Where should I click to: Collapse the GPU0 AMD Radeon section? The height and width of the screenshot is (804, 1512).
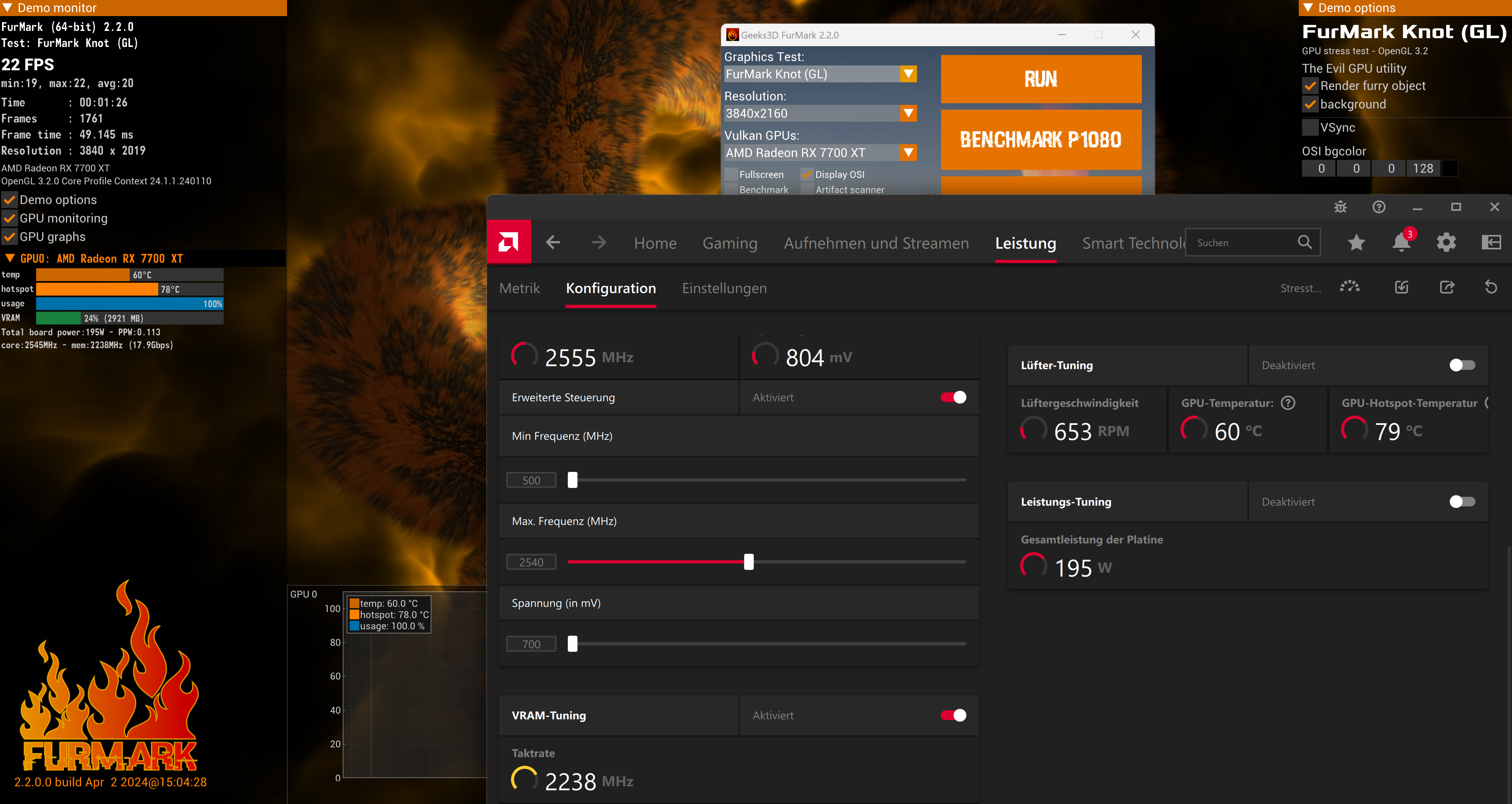(10, 258)
